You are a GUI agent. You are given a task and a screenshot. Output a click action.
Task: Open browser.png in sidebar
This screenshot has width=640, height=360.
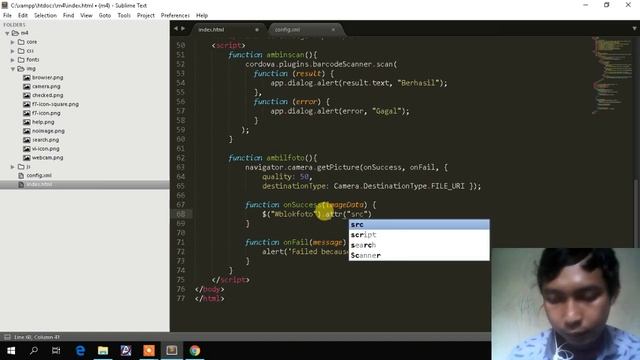tap(47, 78)
